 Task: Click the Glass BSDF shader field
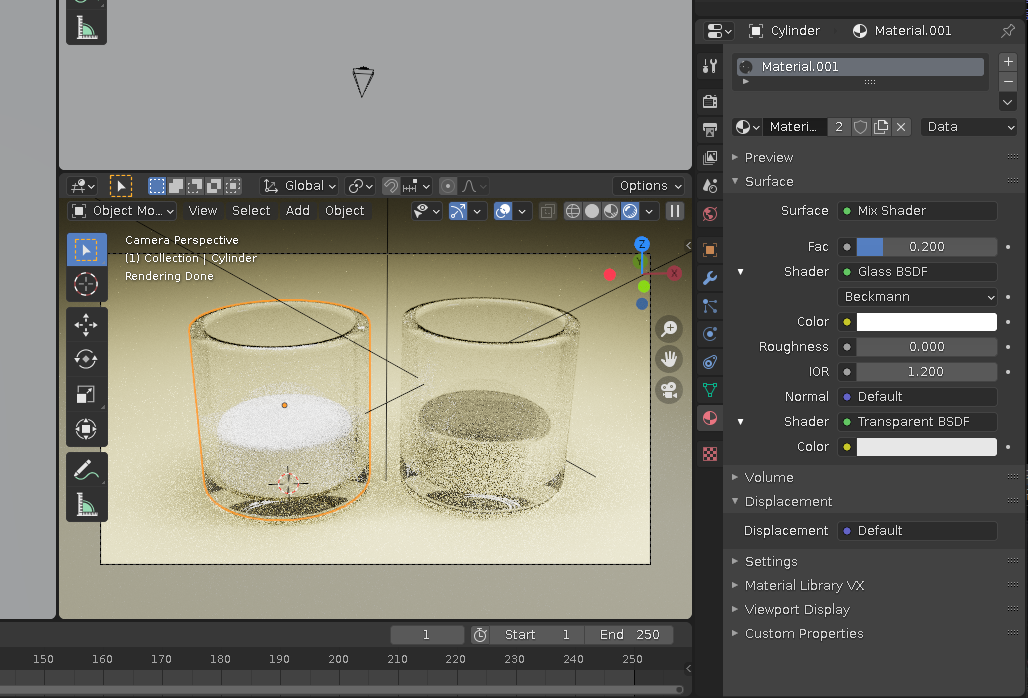[918, 272]
